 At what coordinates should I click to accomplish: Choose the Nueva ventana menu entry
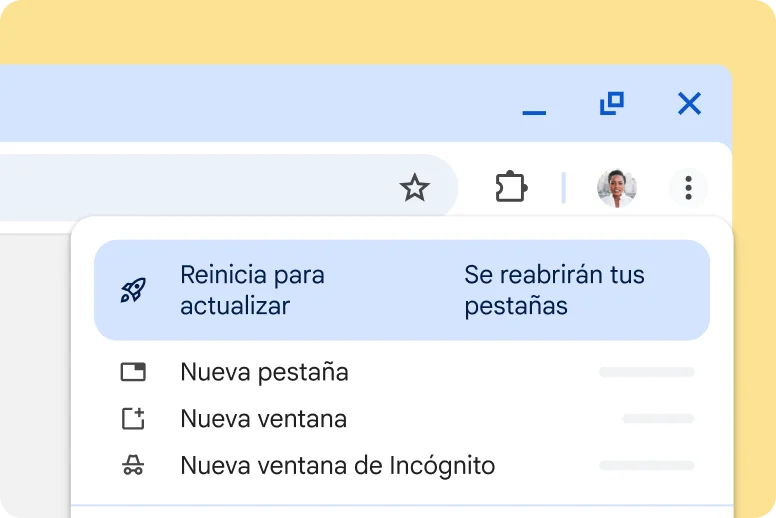click(263, 419)
